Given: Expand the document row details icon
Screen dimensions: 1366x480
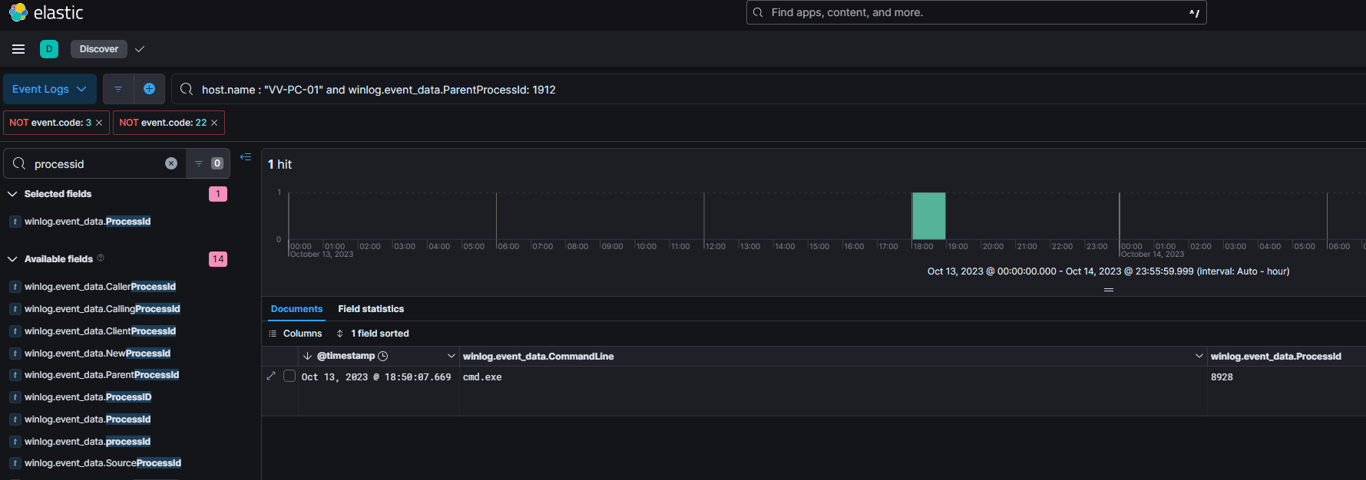Looking at the screenshot, I should pyautogui.click(x=271, y=377).
